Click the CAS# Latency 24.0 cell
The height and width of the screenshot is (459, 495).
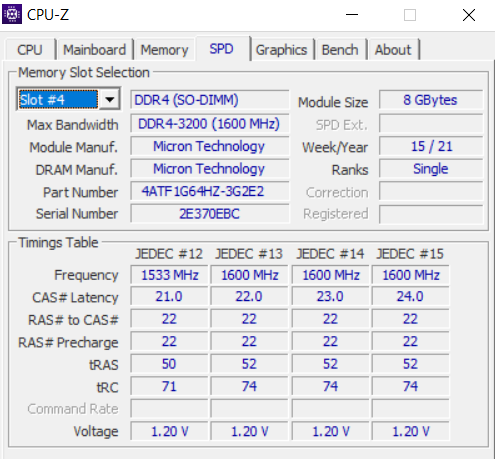click(410, 296)
